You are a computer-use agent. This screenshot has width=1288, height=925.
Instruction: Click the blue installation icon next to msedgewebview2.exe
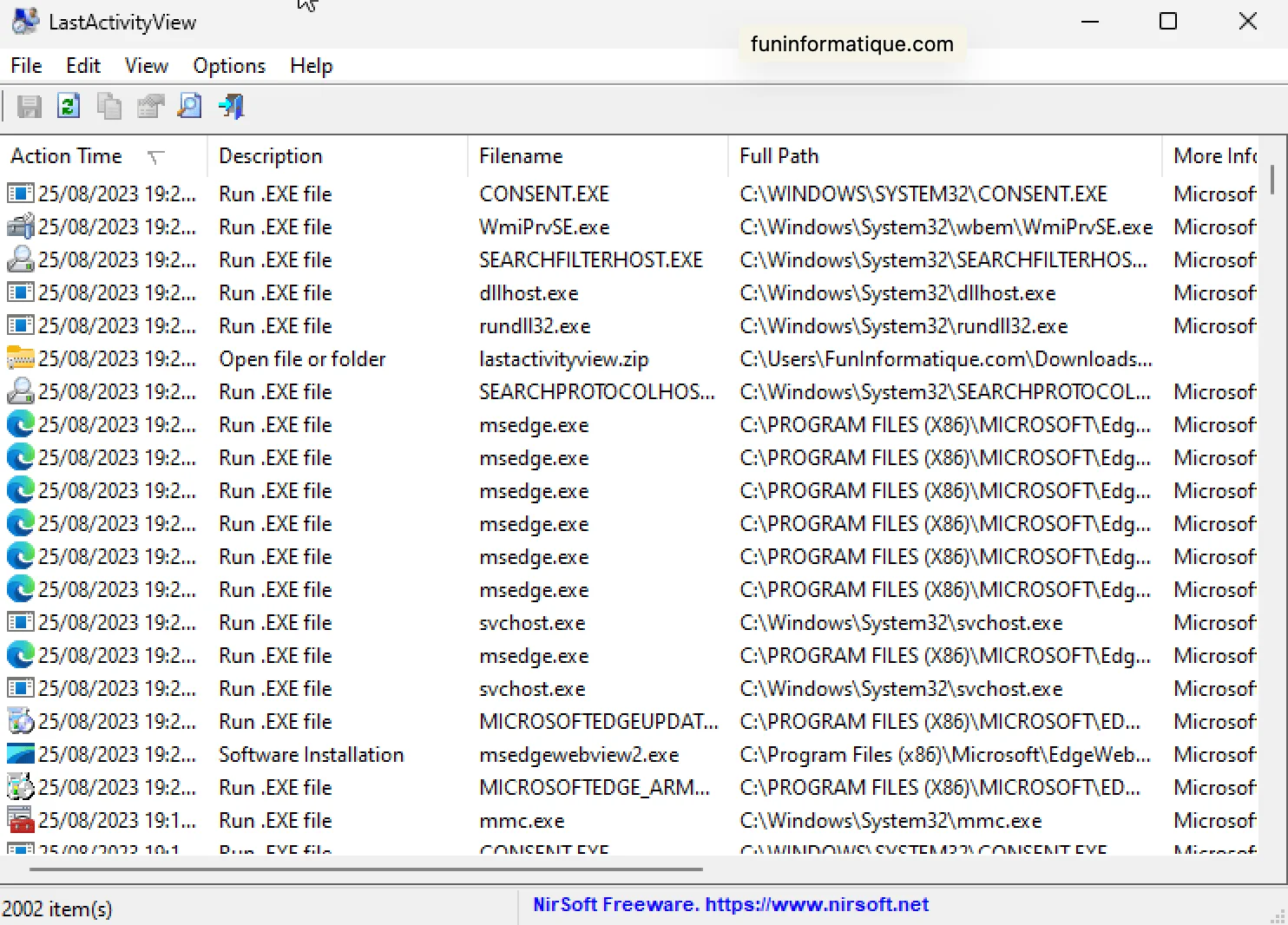tap(19, 754)
